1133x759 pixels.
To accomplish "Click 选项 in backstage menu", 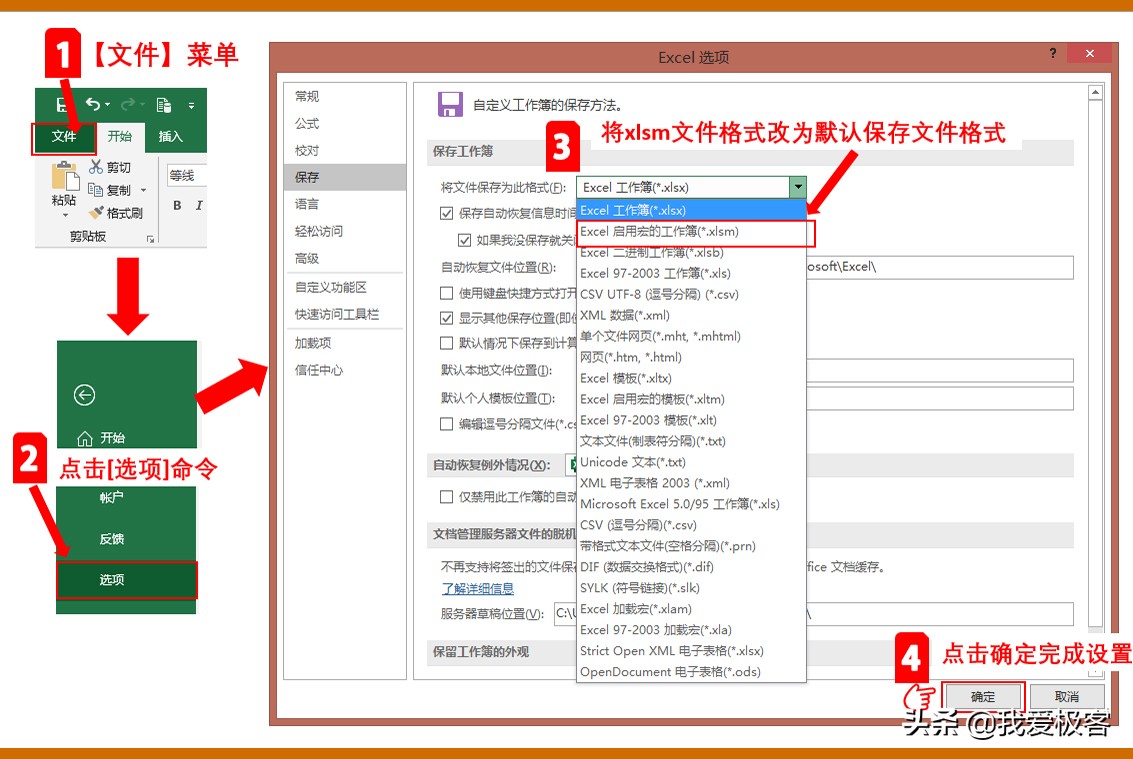I will [126, 580].
